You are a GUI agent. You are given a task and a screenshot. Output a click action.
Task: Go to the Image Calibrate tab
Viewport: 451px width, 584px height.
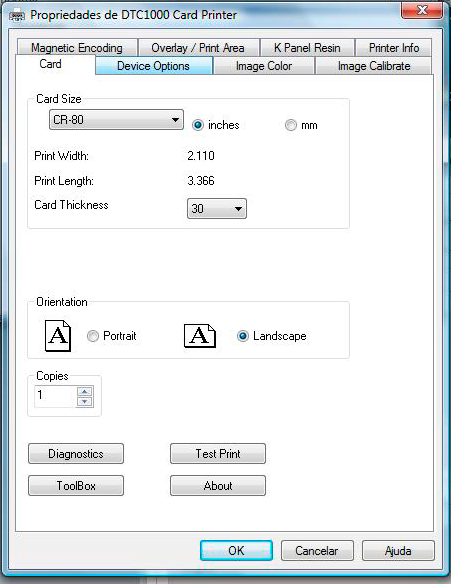click(x=374, y=66)
